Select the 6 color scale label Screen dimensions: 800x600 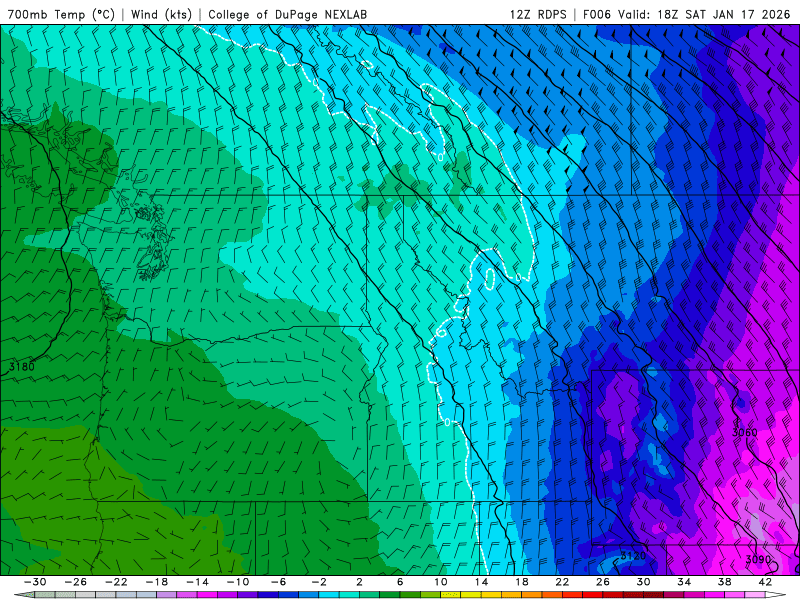click(x=400, y=582)
